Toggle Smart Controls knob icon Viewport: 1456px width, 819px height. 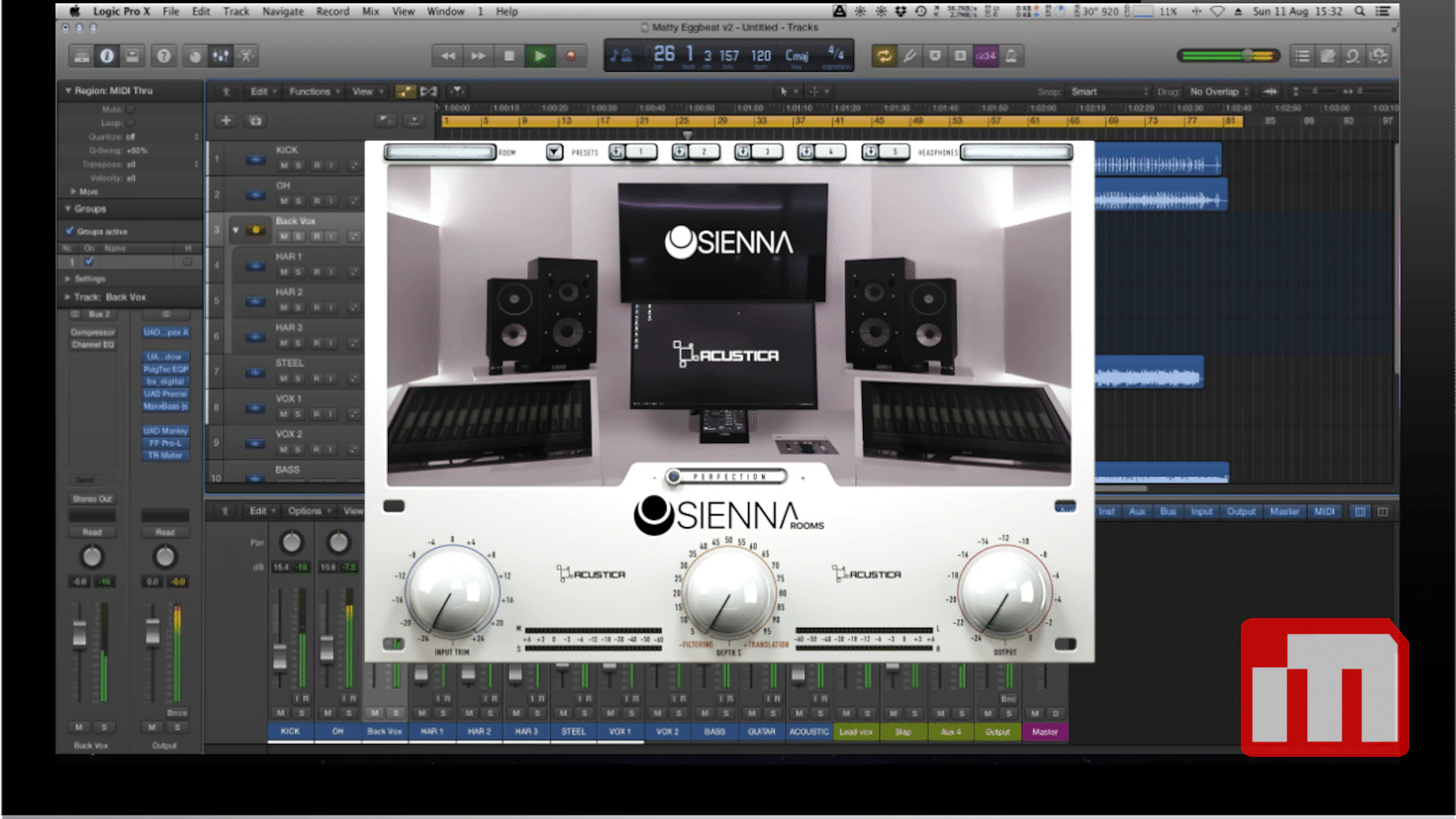pyautogui.click(x=195, y=55)
